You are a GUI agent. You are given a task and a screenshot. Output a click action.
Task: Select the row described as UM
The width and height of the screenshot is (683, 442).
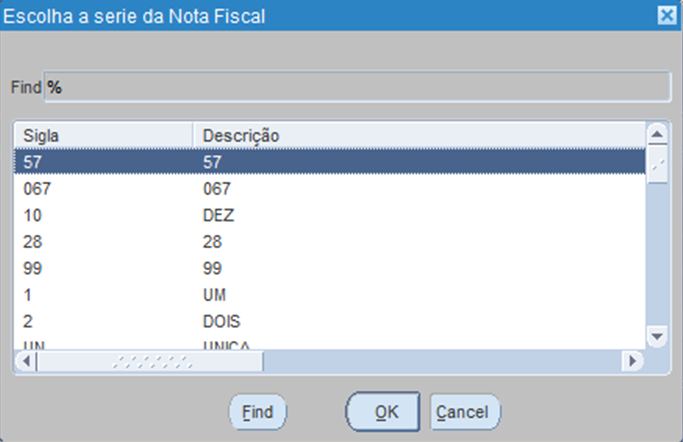coord(330,295)
